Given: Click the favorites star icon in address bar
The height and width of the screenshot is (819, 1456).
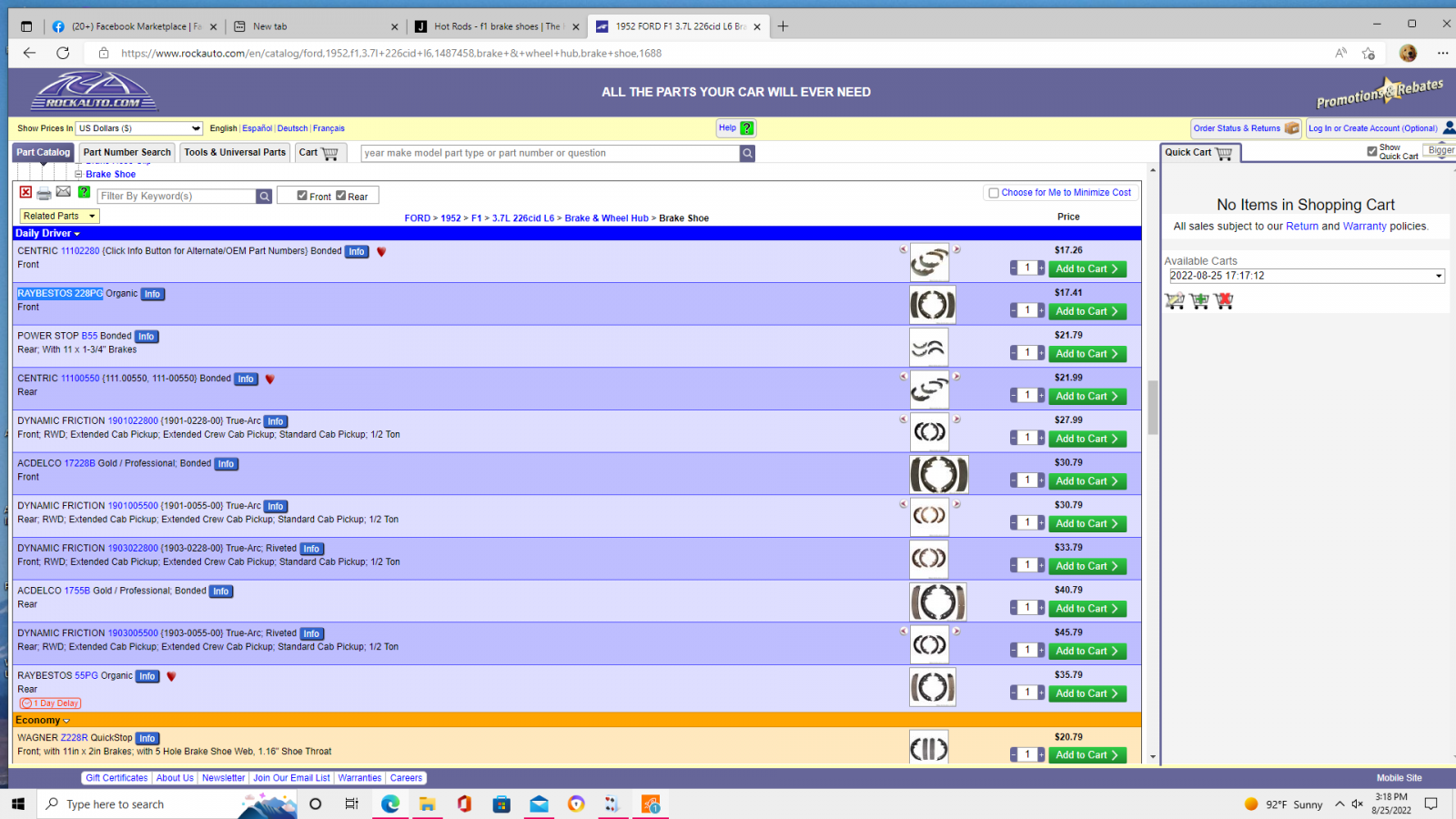Looking at the screenshot, I should pos(1368,53).
